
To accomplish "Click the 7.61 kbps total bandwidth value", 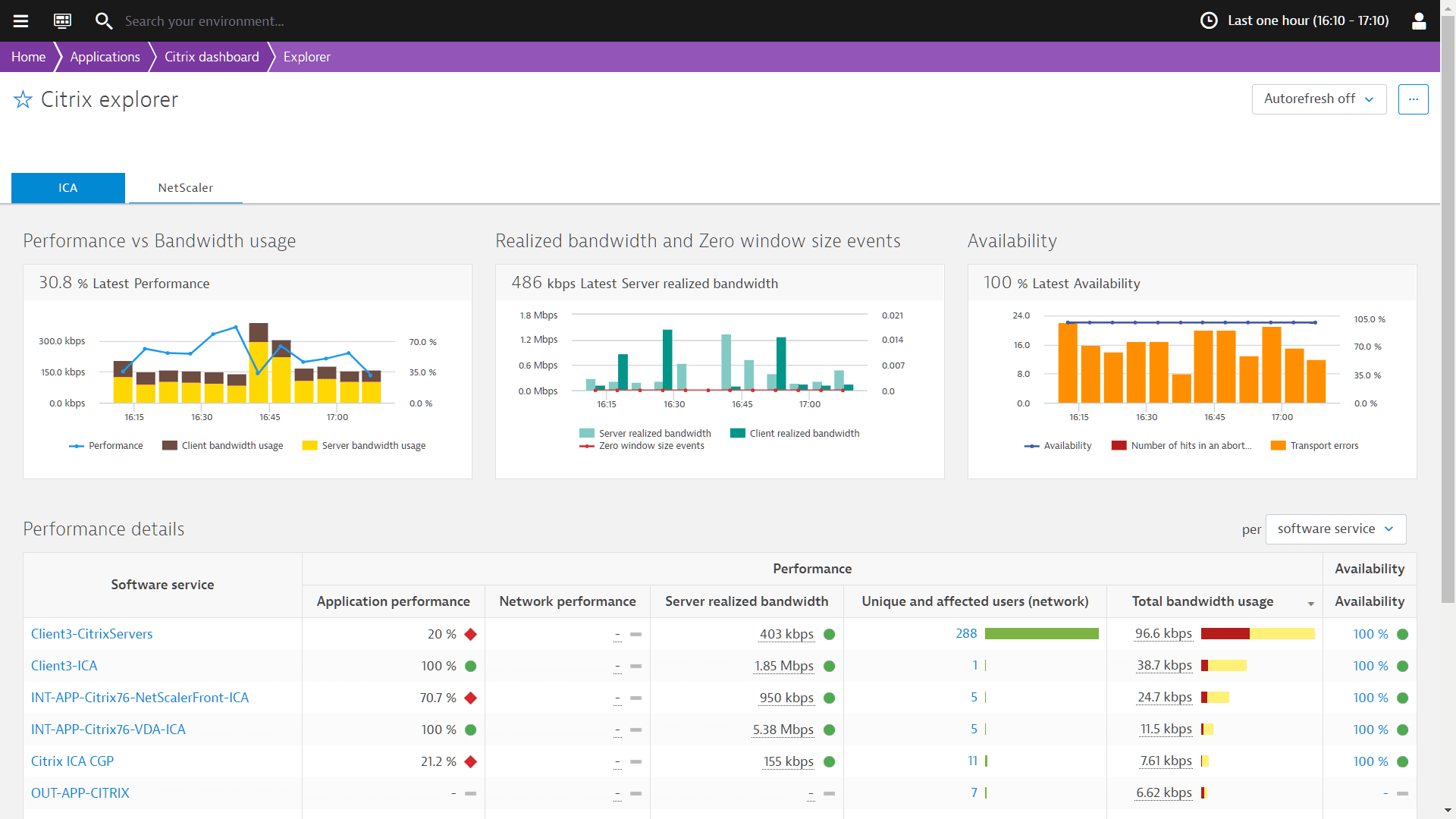I will click(1166, 761).
